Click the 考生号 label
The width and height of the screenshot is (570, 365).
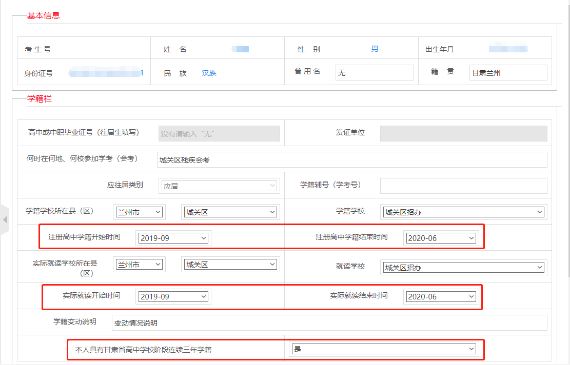[x=37, y=49]
